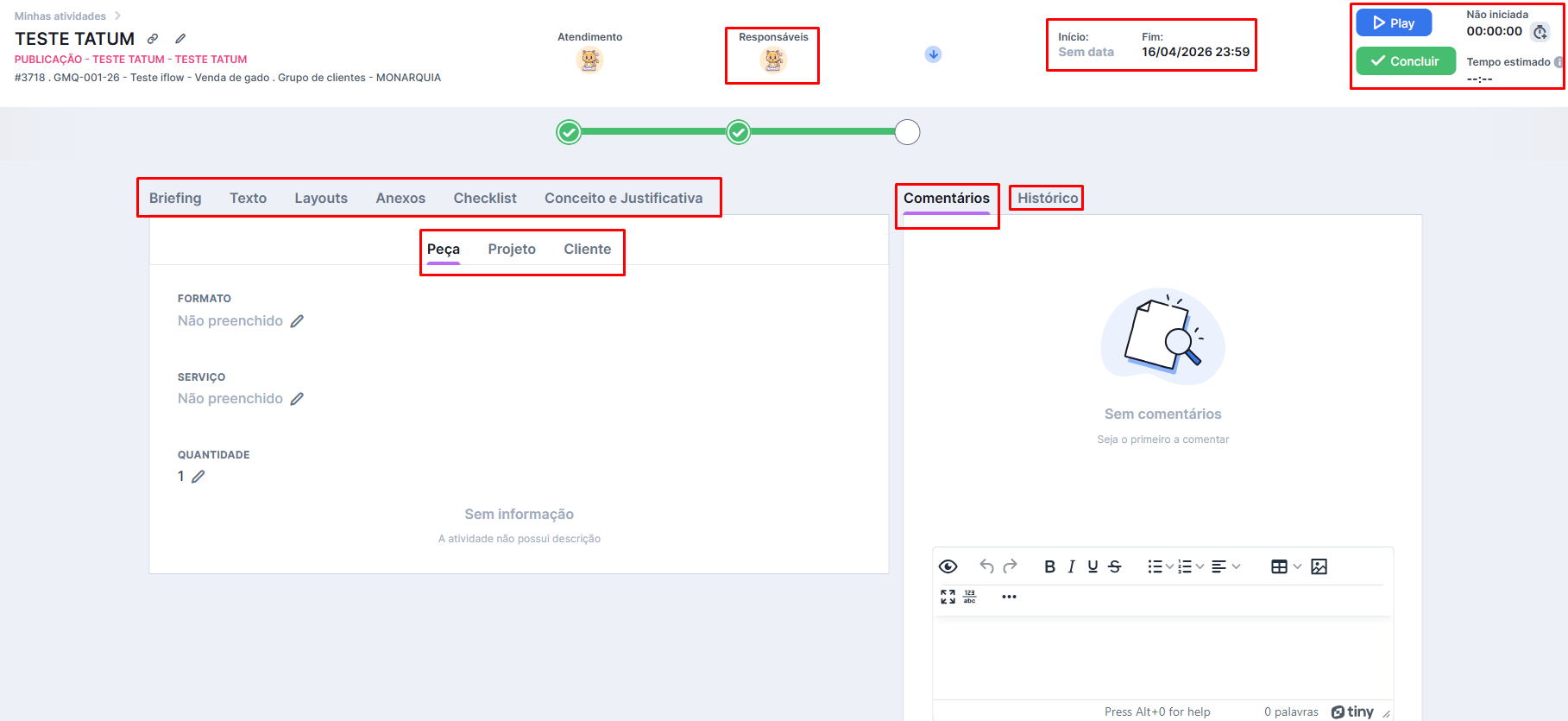Switch to the Layouts tab

321,198
